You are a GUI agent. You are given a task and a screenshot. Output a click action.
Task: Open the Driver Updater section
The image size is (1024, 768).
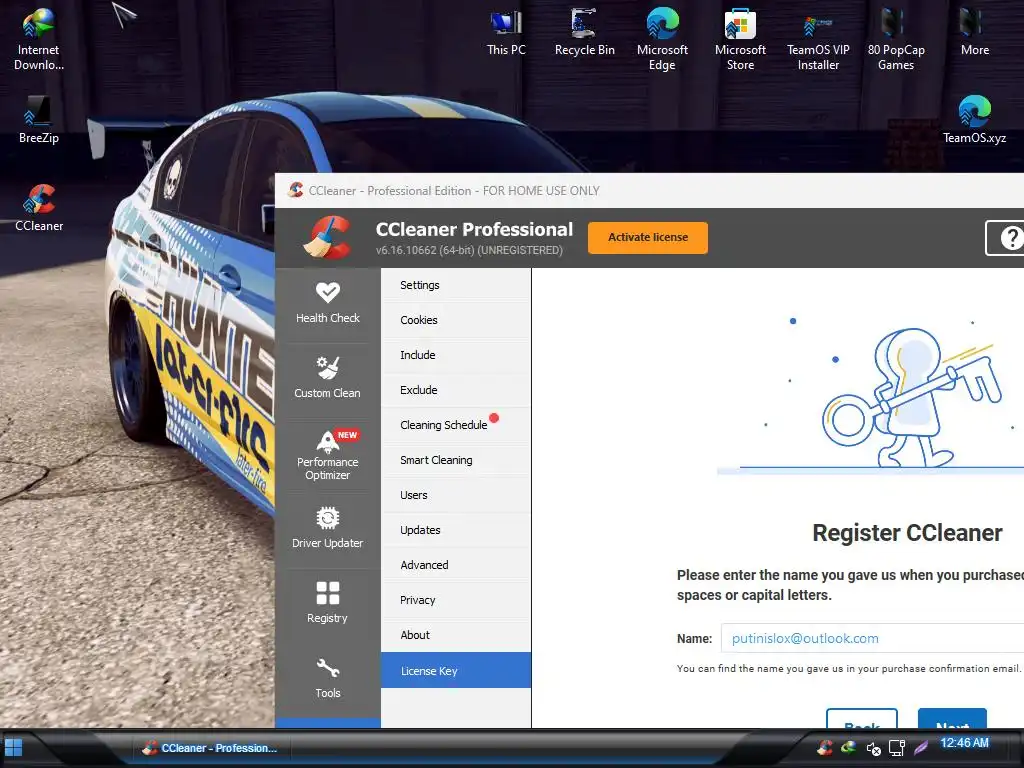[x=327, y=528]
